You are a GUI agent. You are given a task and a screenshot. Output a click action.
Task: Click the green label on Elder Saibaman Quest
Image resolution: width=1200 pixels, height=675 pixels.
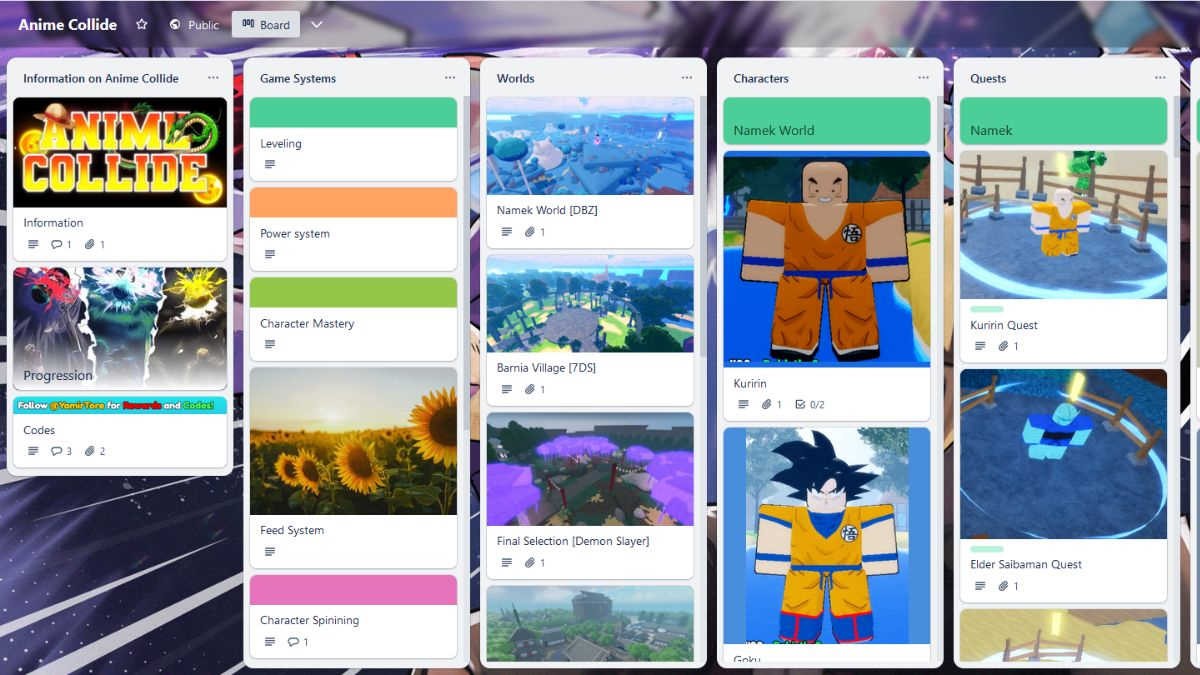point(987,548)
